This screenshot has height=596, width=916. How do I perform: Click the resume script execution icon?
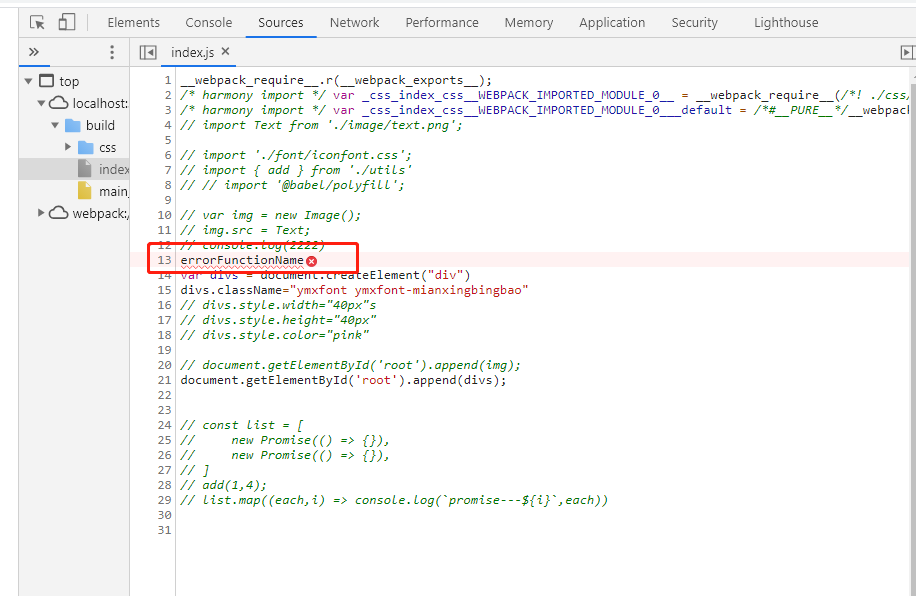907,51
